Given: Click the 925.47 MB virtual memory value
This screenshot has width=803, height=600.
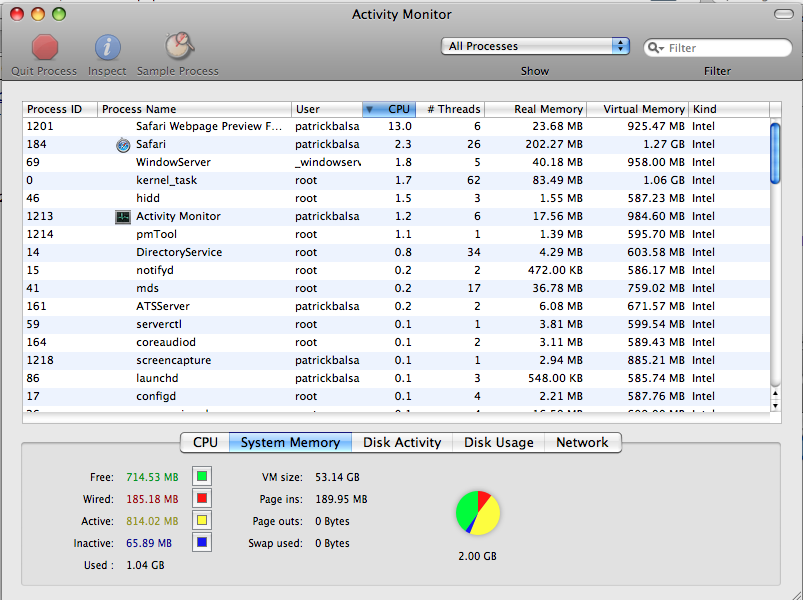Looking at the screenshot, I should pyautogui.click(x=656, y=126).
